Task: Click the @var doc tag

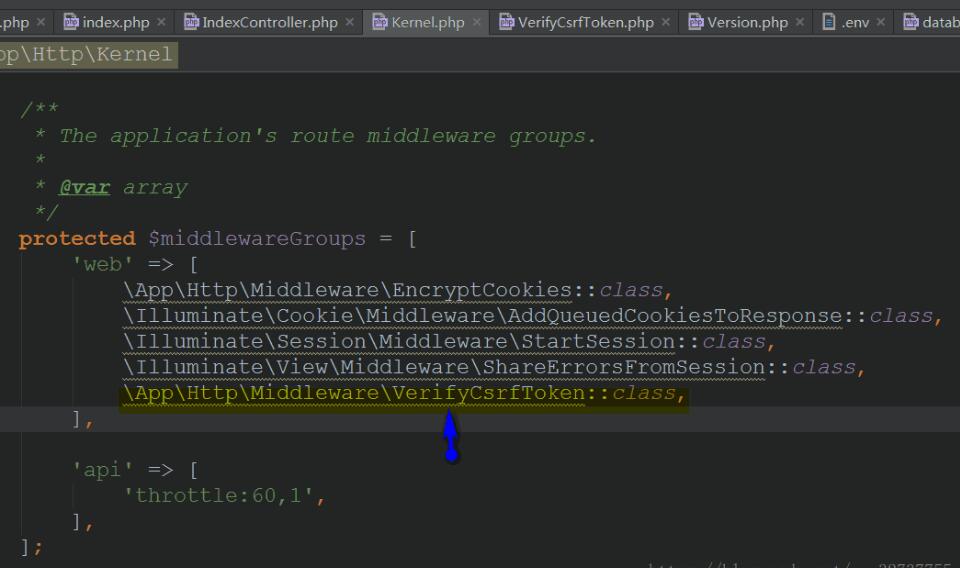Action: coord(84,187)
